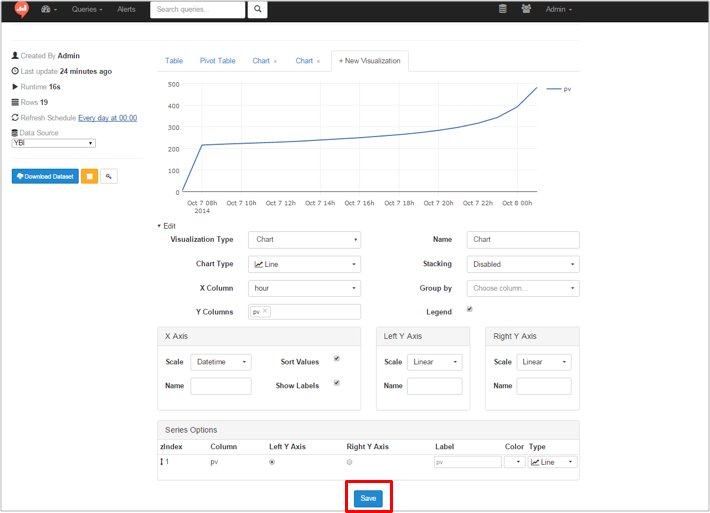This screenshot has height=513, width=710.
Task: Click the orange archive square button
Action: (x=90, y=176)
